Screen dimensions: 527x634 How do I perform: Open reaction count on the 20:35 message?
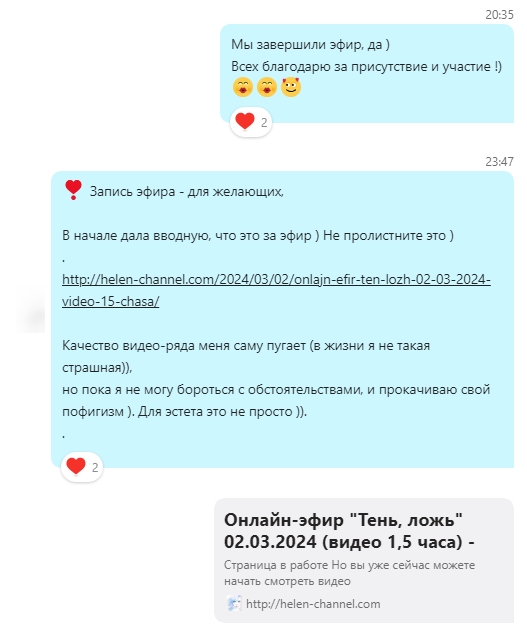[x=264, y=123]
